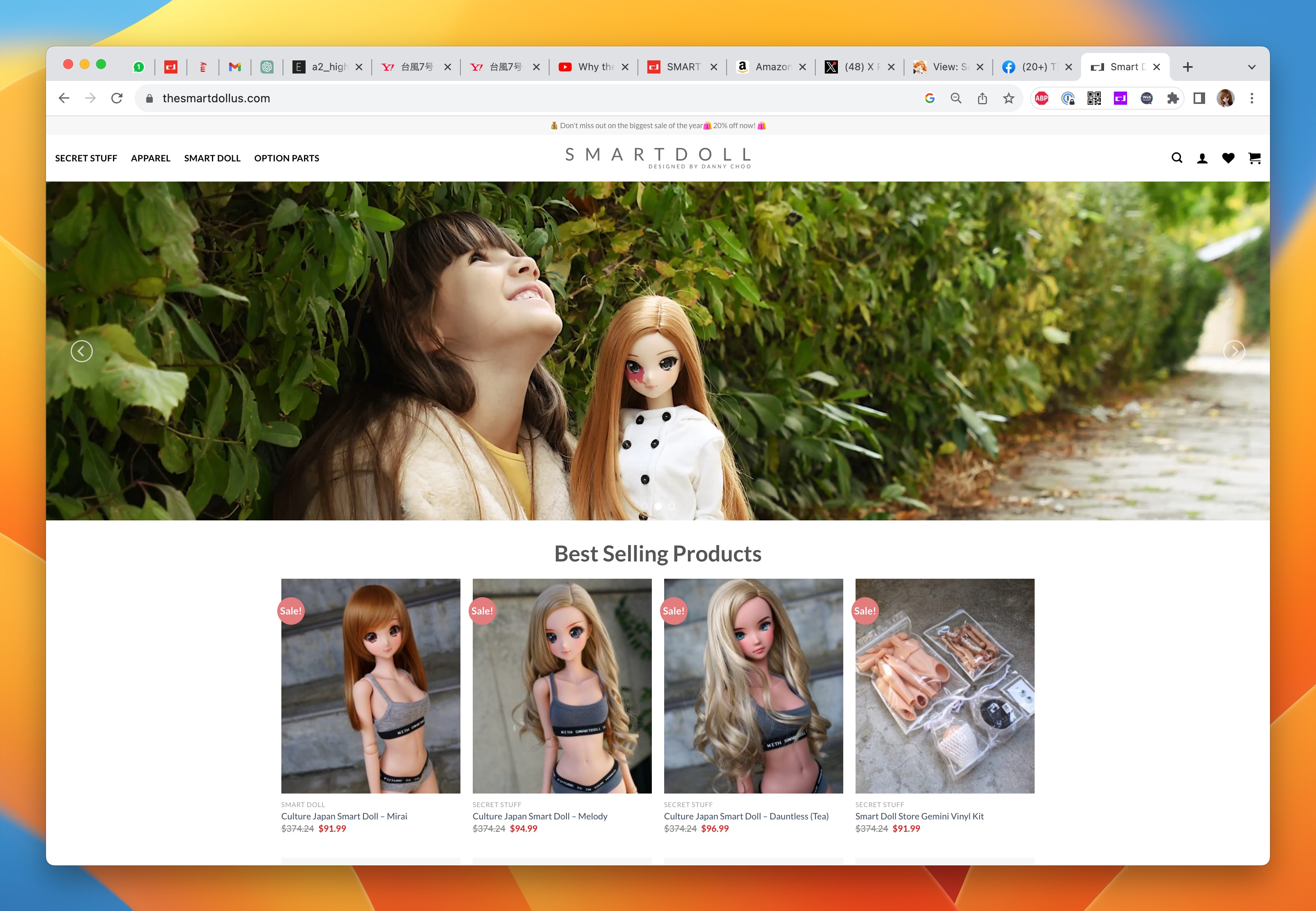Image resolution: width=1316 pixels, height=911 pixels.
Task: Open the Web chat extension icon
Action: [1146, 98]
